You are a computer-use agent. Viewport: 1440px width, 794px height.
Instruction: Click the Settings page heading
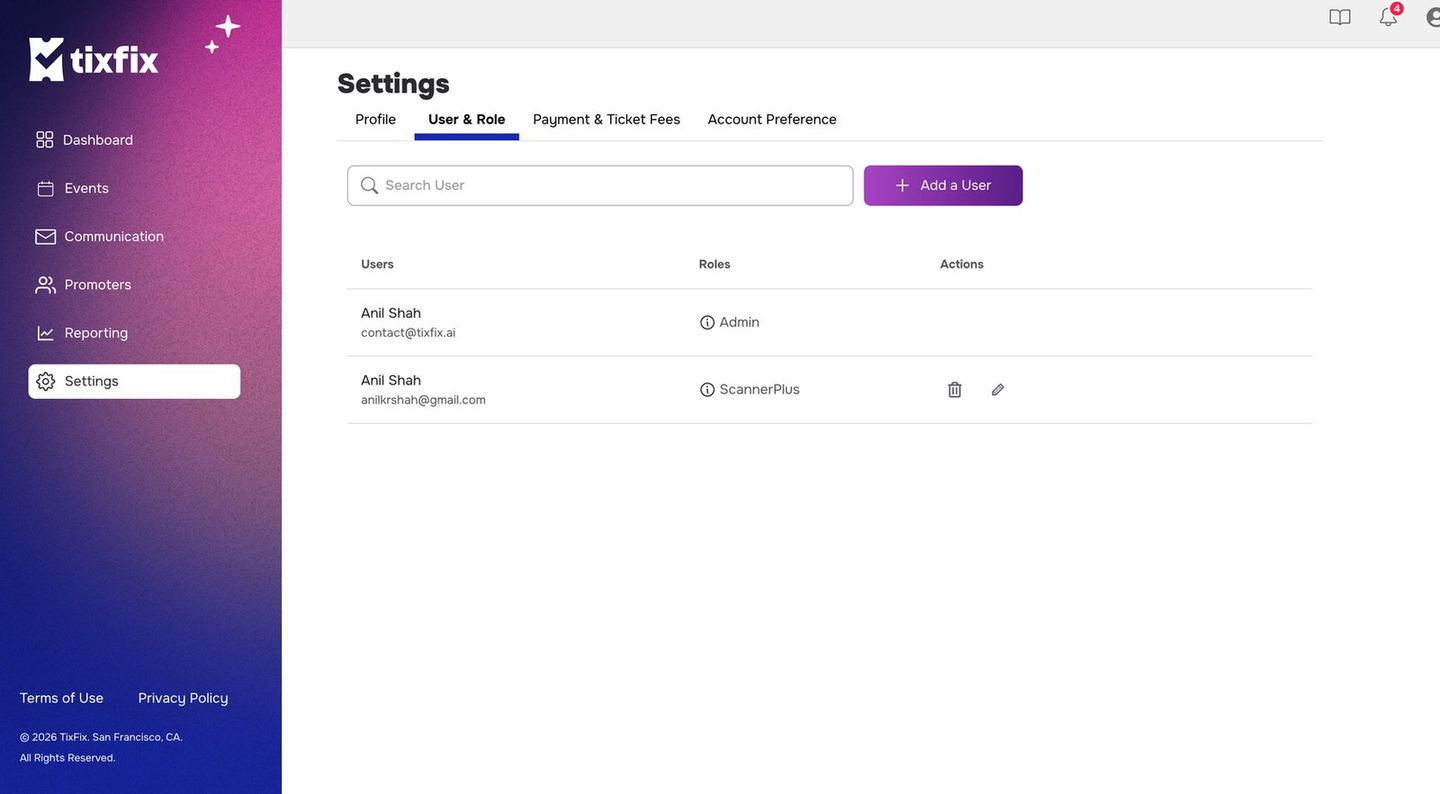coord(394,83)
